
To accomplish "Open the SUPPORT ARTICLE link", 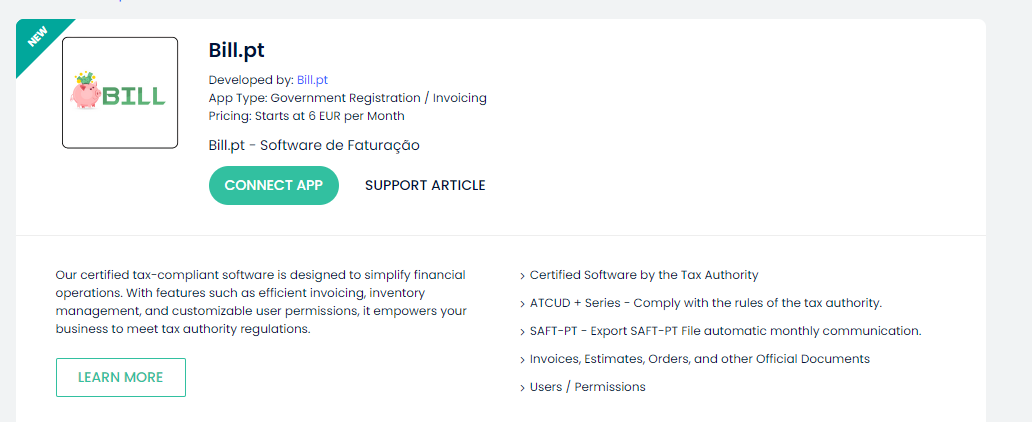I will 425,185.
